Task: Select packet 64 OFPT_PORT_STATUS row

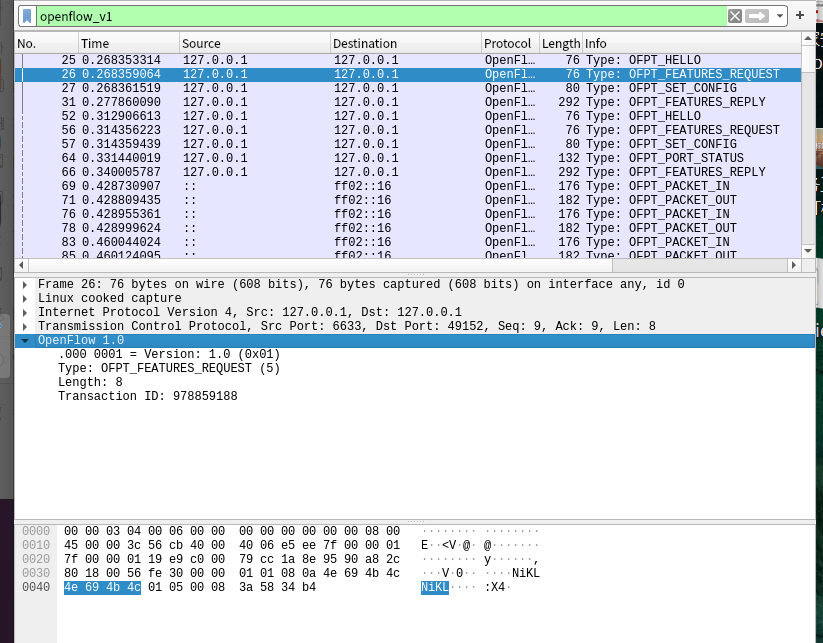Action: tap(408, 158)
